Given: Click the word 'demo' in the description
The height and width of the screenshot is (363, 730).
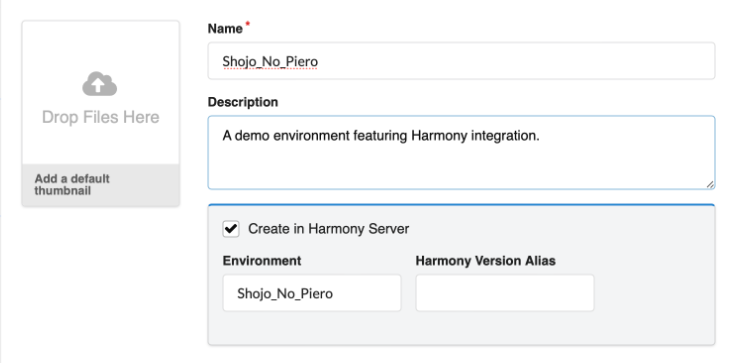Looking at the screenshot, I should click(x=253, y=136).
